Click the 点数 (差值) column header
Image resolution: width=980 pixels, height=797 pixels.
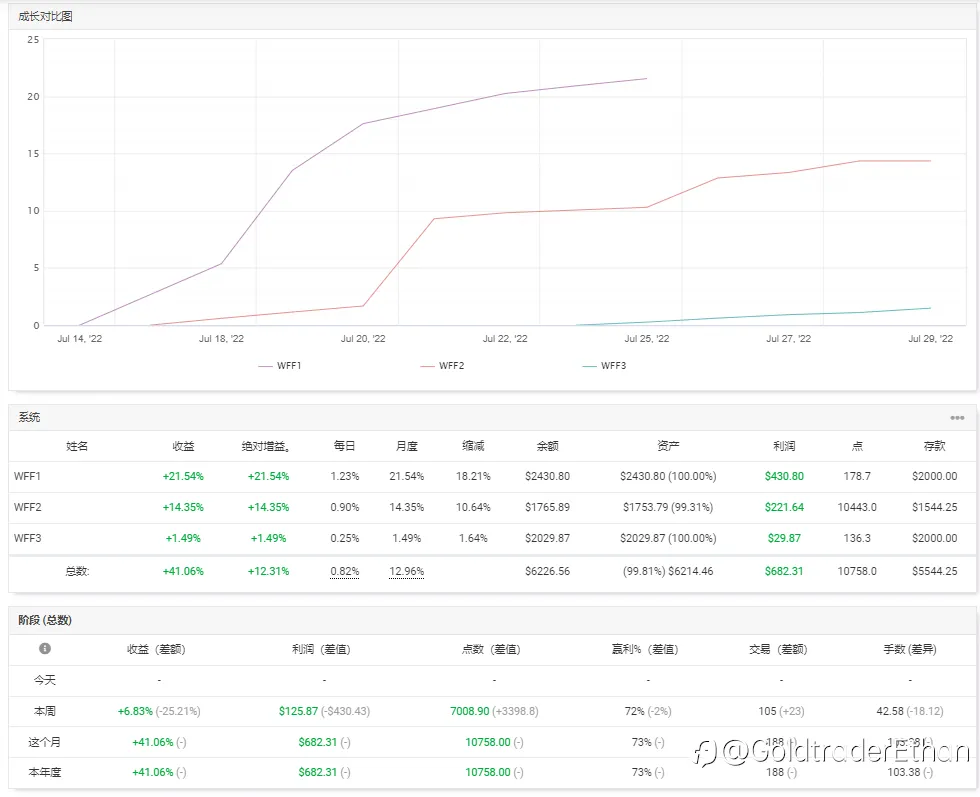click(x=491, y=649)
